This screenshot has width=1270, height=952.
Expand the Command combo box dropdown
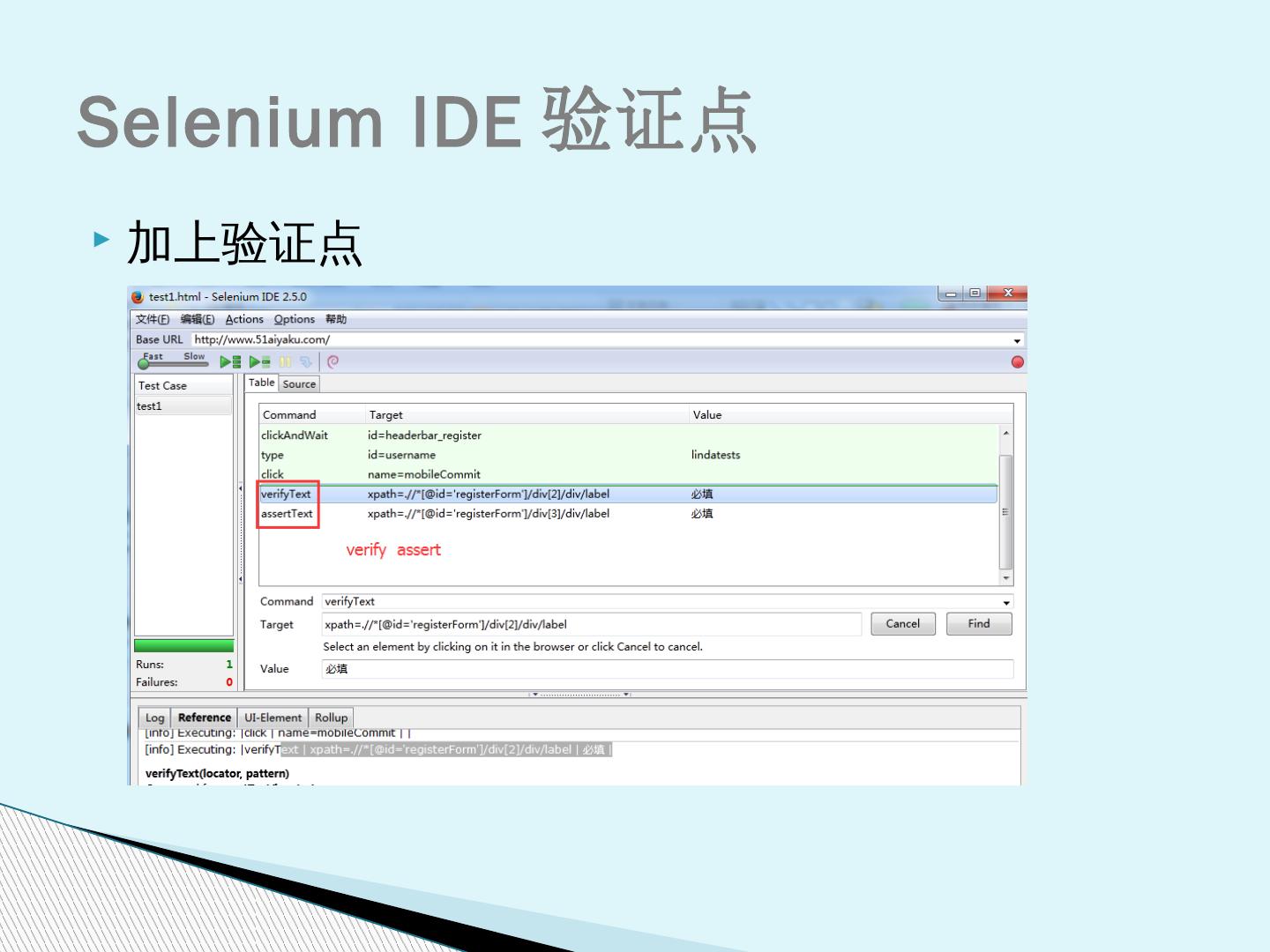[x=1006, y=602]
